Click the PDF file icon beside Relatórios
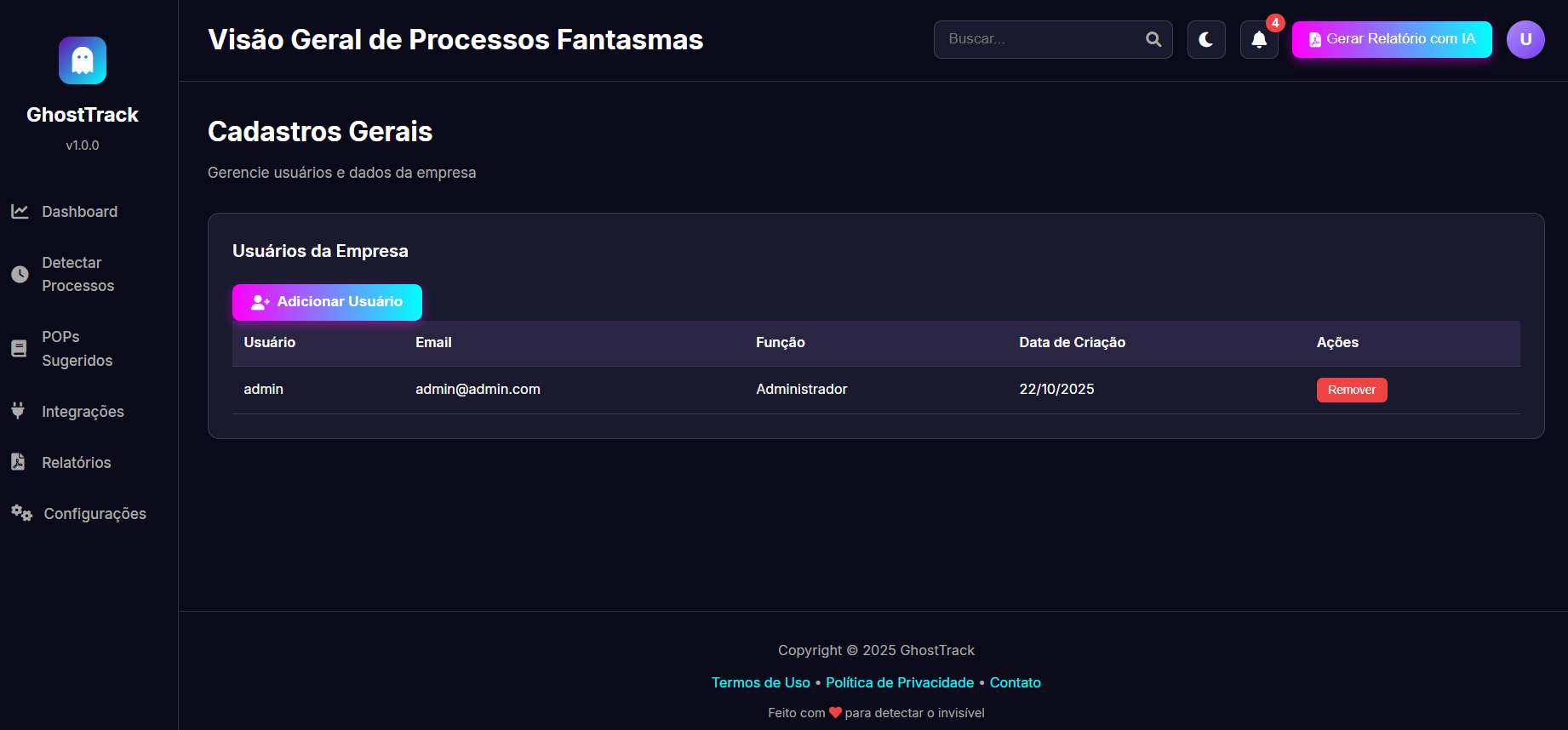Viewport: 1568px width, 730px height. [x=18, y=462]
